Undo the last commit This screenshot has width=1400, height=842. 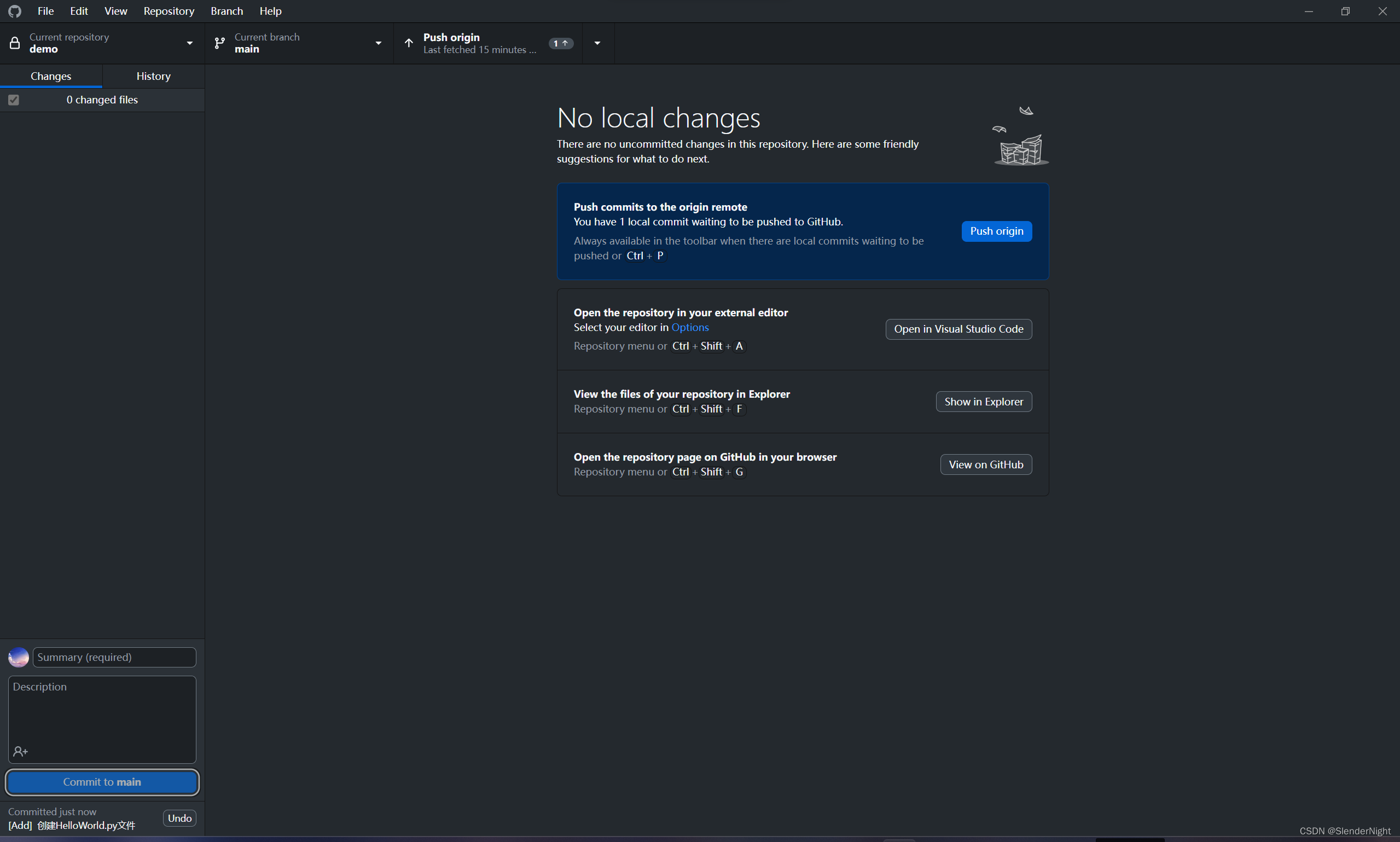pos(179,818)
